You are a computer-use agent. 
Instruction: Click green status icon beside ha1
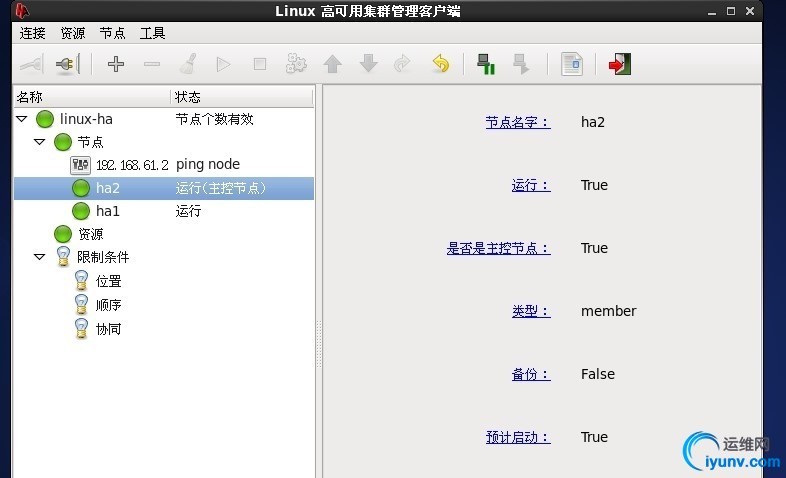[x=81, y=211]
